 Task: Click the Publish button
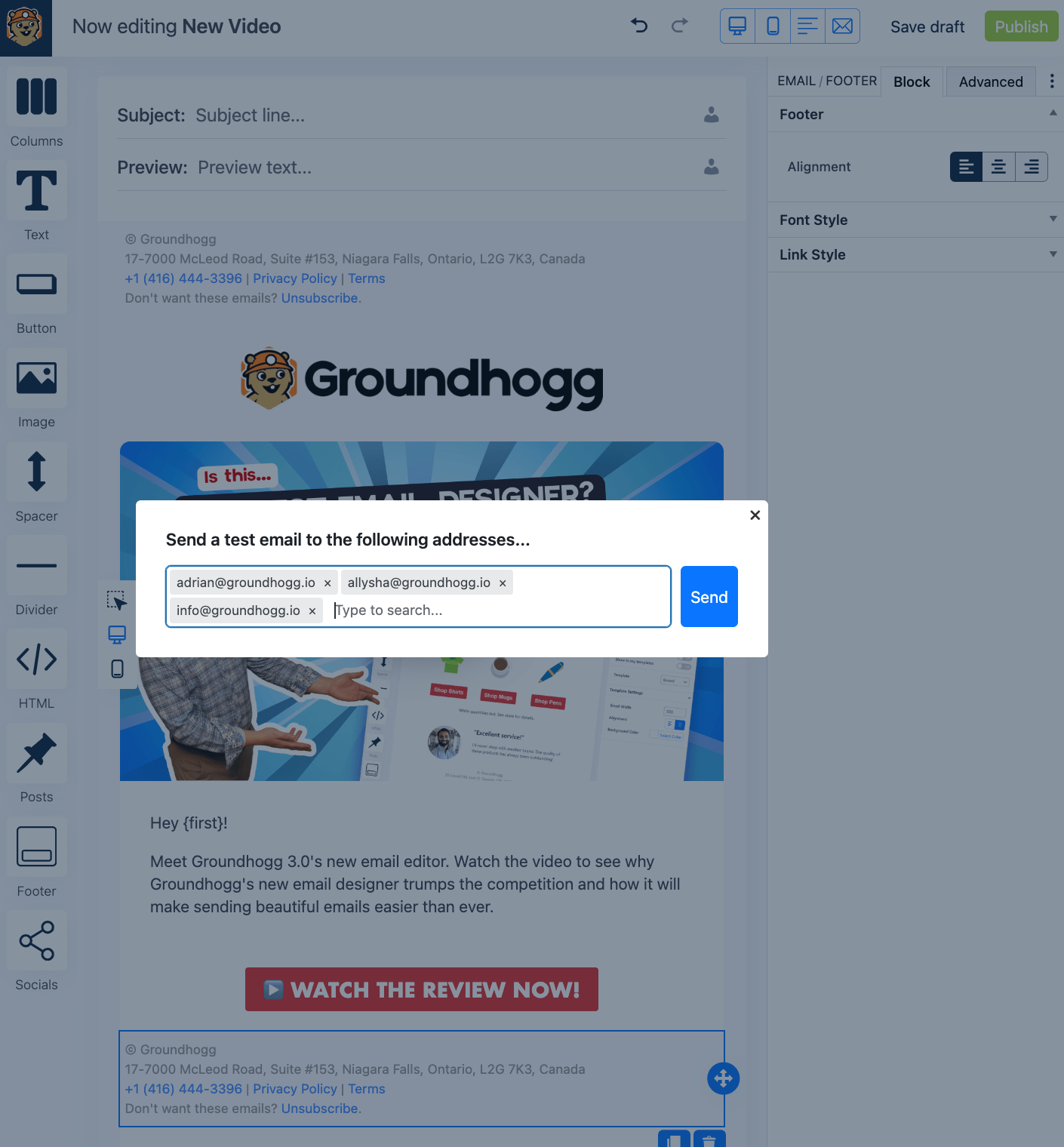pyautogui.click(x=1021, y=26)
